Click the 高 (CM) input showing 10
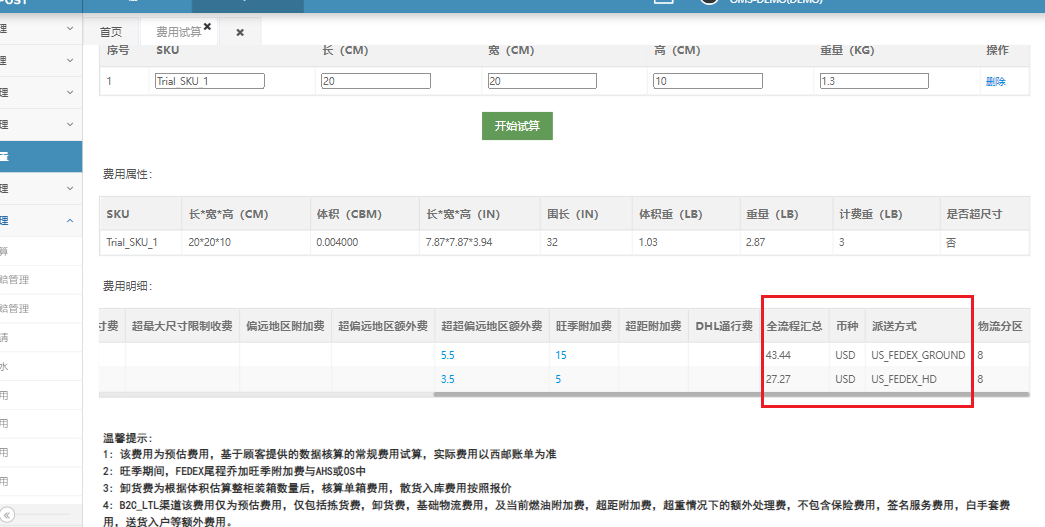The image size is (1045, 527). coord(708,81)
